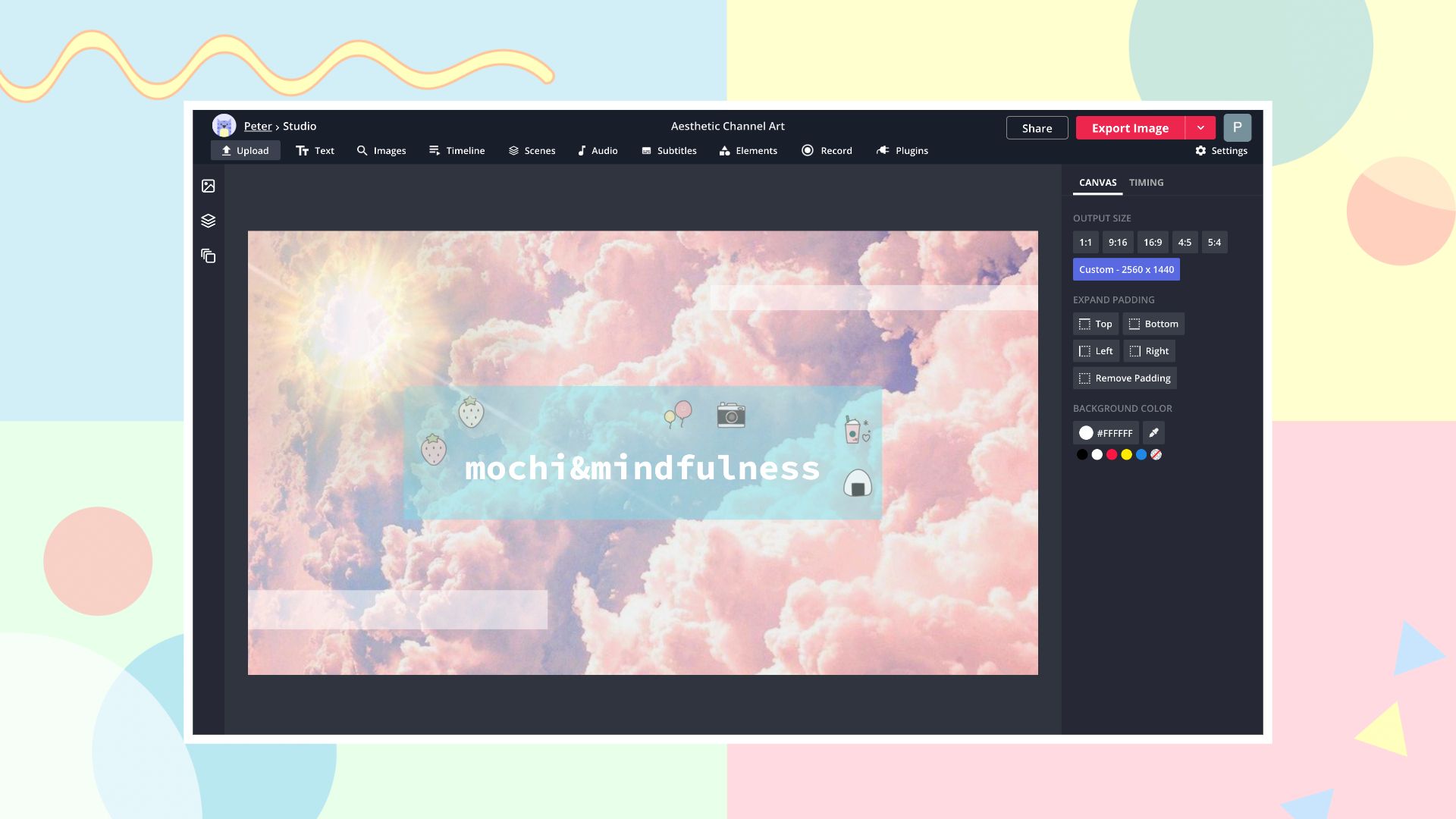Open the Text tool panel
The height and width of the screenshot is (819, 1456).
[x=315, y=151]
